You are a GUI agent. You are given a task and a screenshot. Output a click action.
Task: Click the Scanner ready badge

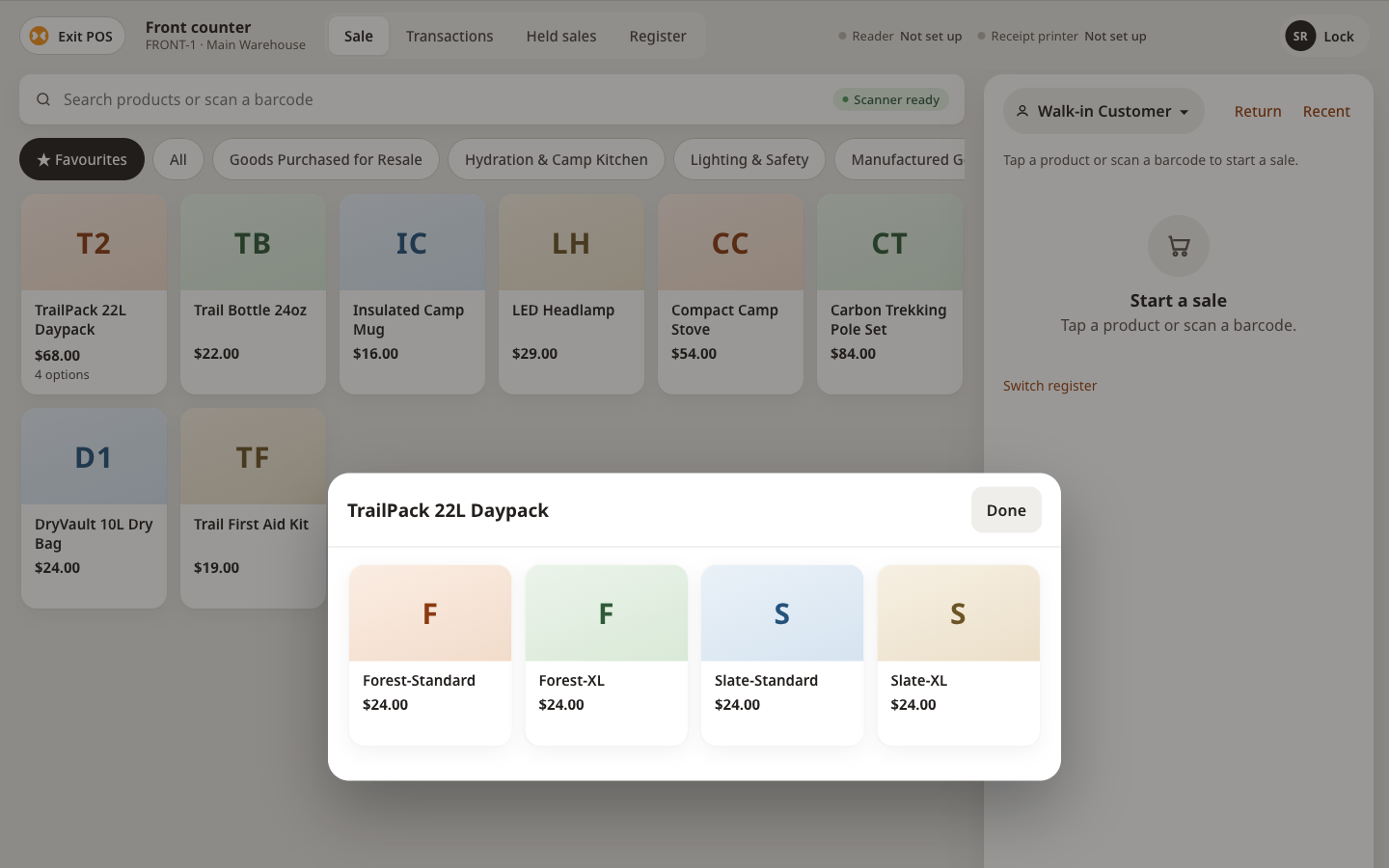[890, 99]
